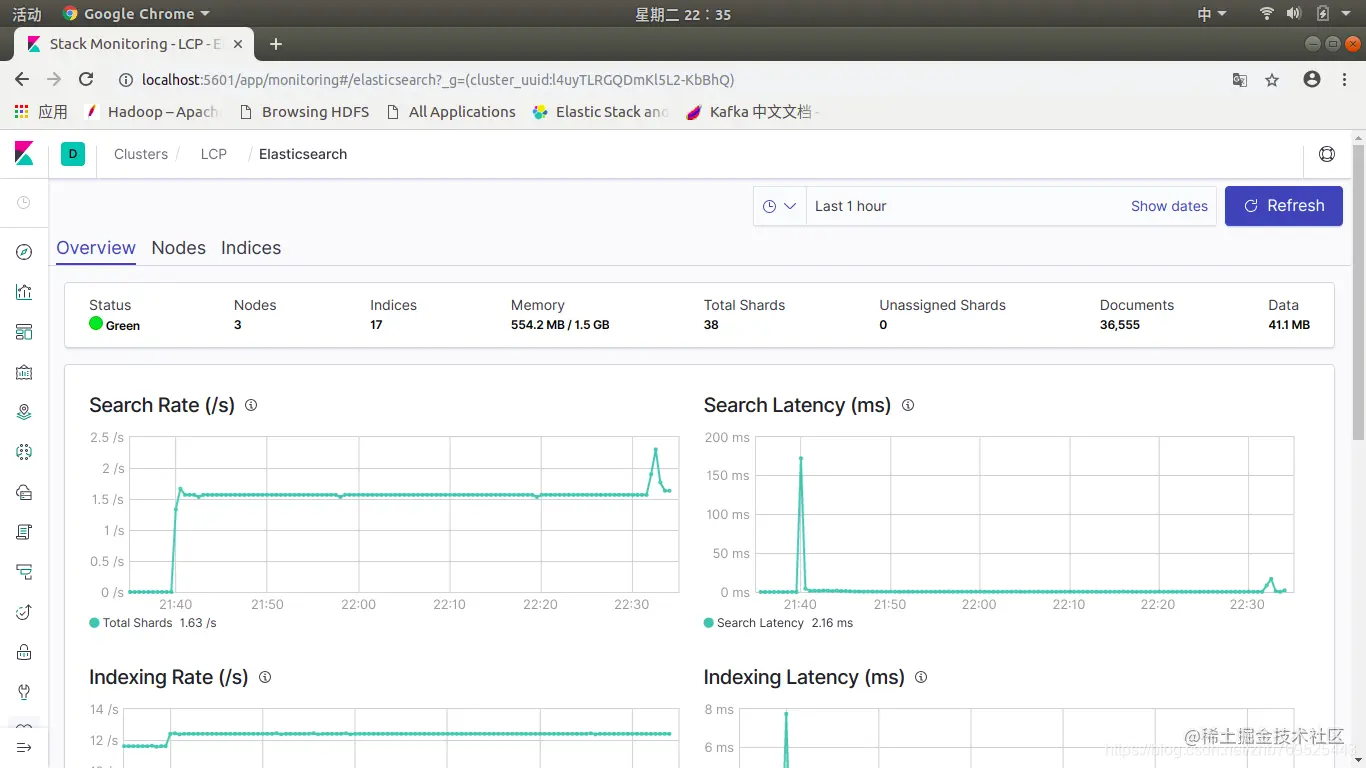Click the Chrome address bar URL
1366x768 pixels.
tap(438, 80)
